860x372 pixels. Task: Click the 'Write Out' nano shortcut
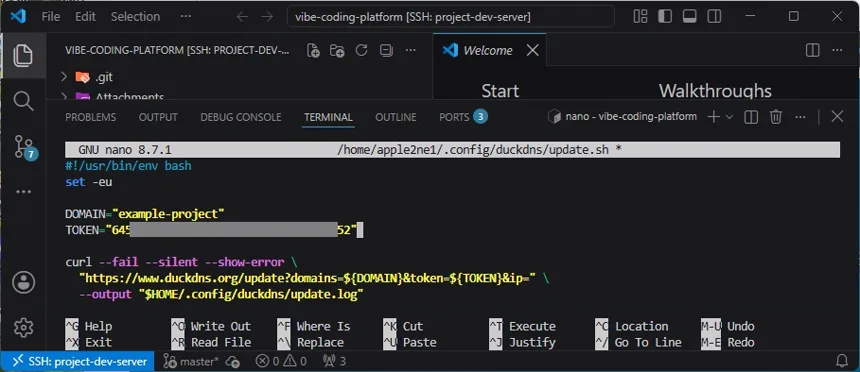tap(211, 326)
